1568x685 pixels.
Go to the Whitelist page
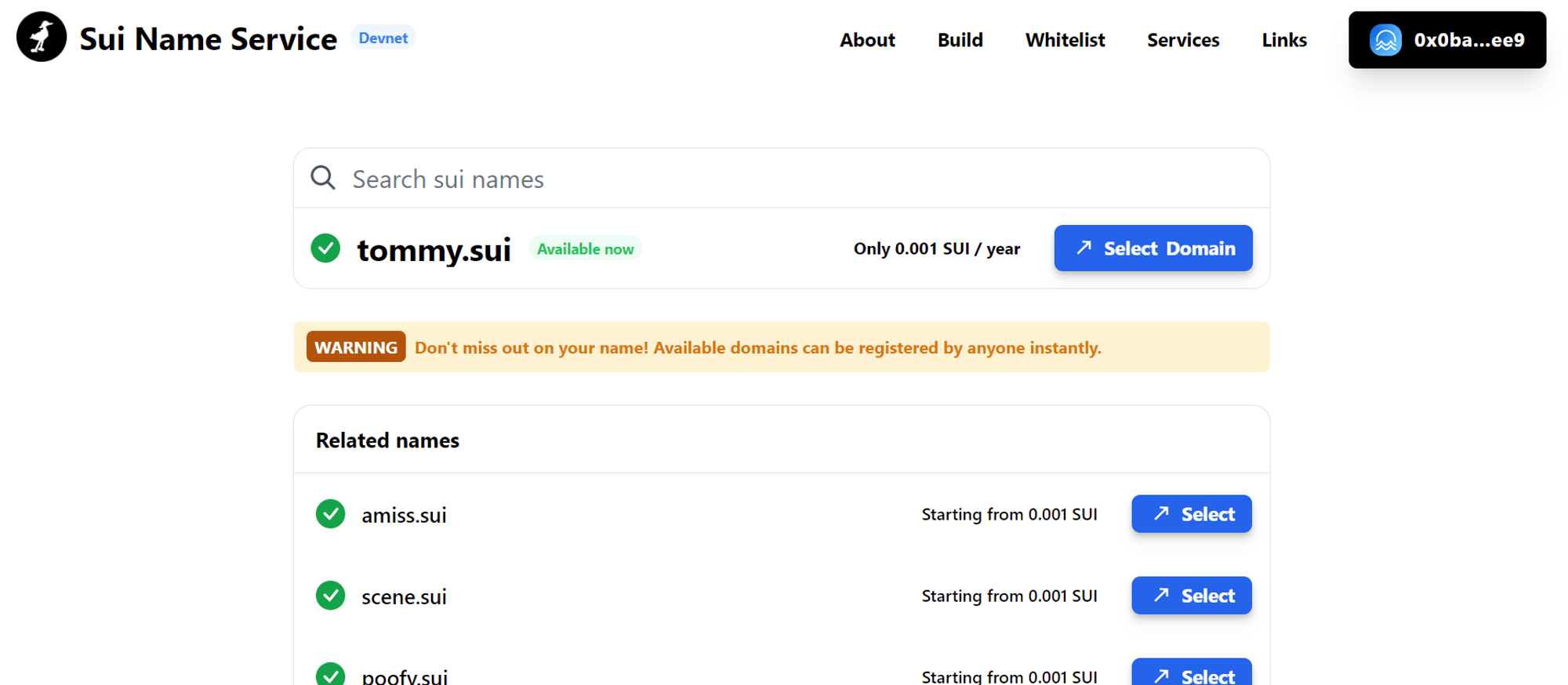point(1065,40)
